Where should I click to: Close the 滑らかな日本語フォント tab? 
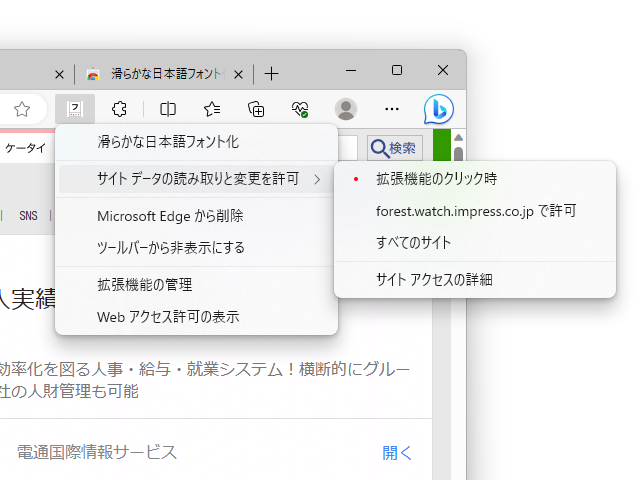[x=238, y=74]
